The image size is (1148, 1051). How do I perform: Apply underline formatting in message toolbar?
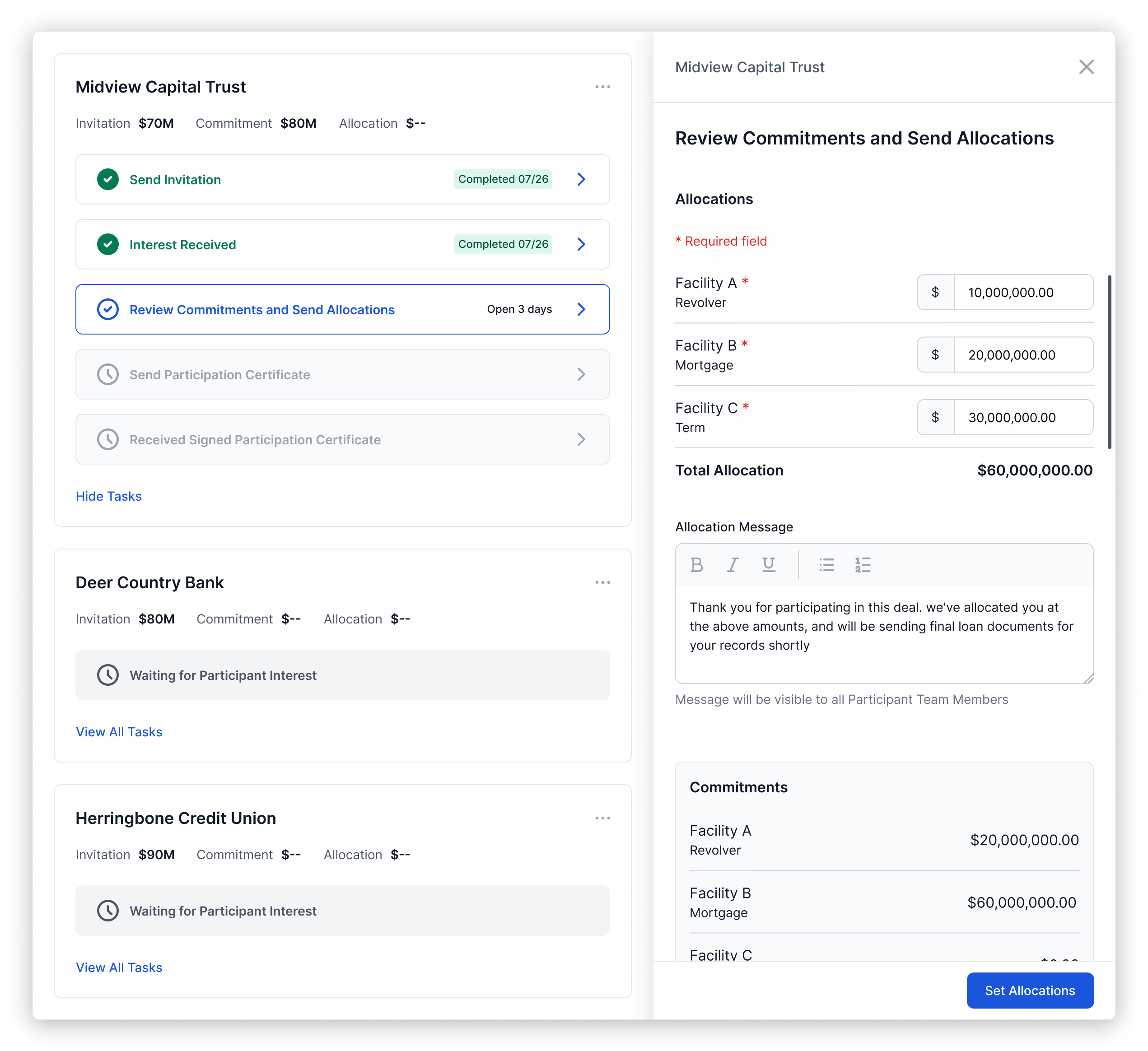(x=768, y=565)
